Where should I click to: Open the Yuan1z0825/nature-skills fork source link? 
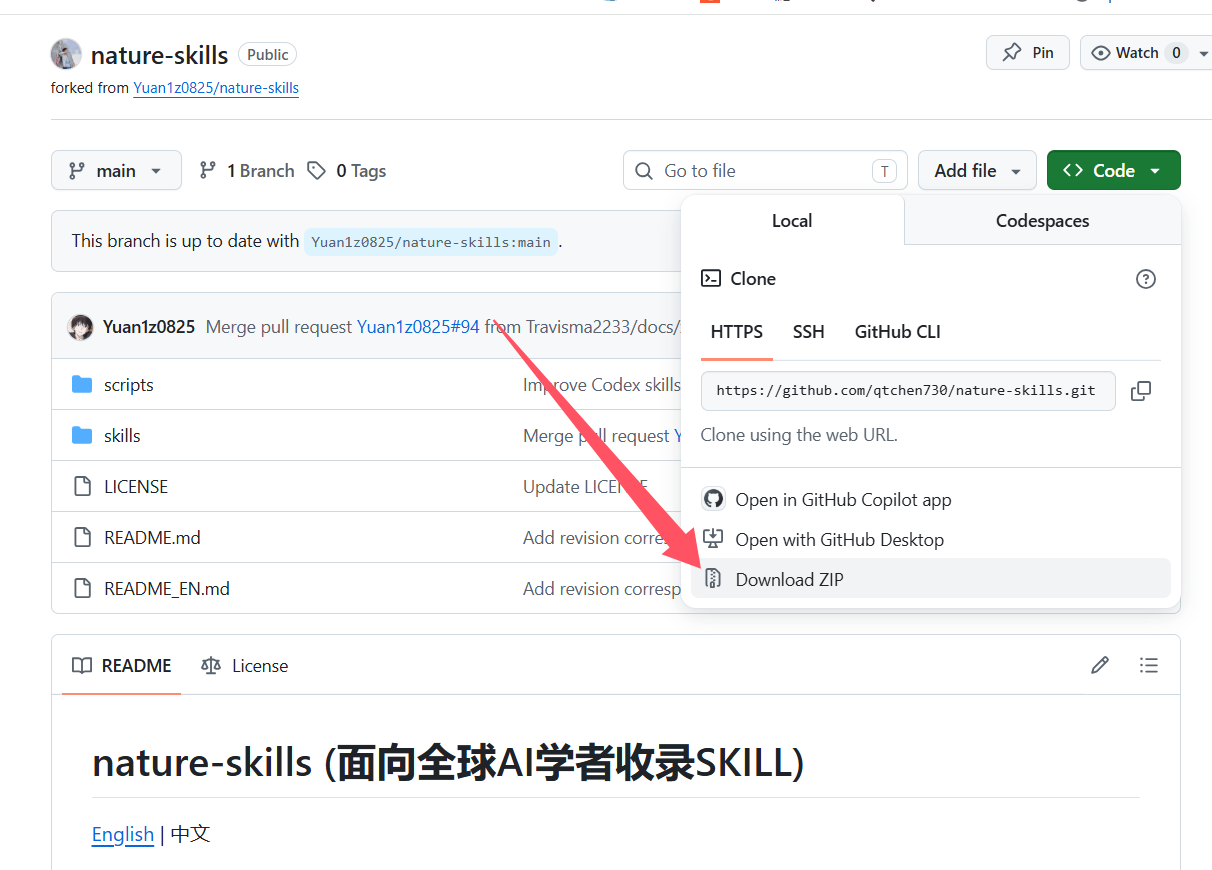(216, 88)
